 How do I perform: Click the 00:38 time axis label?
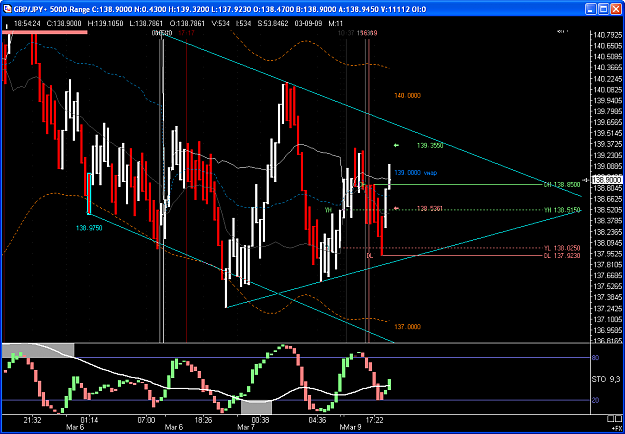(x=260, y=420)
